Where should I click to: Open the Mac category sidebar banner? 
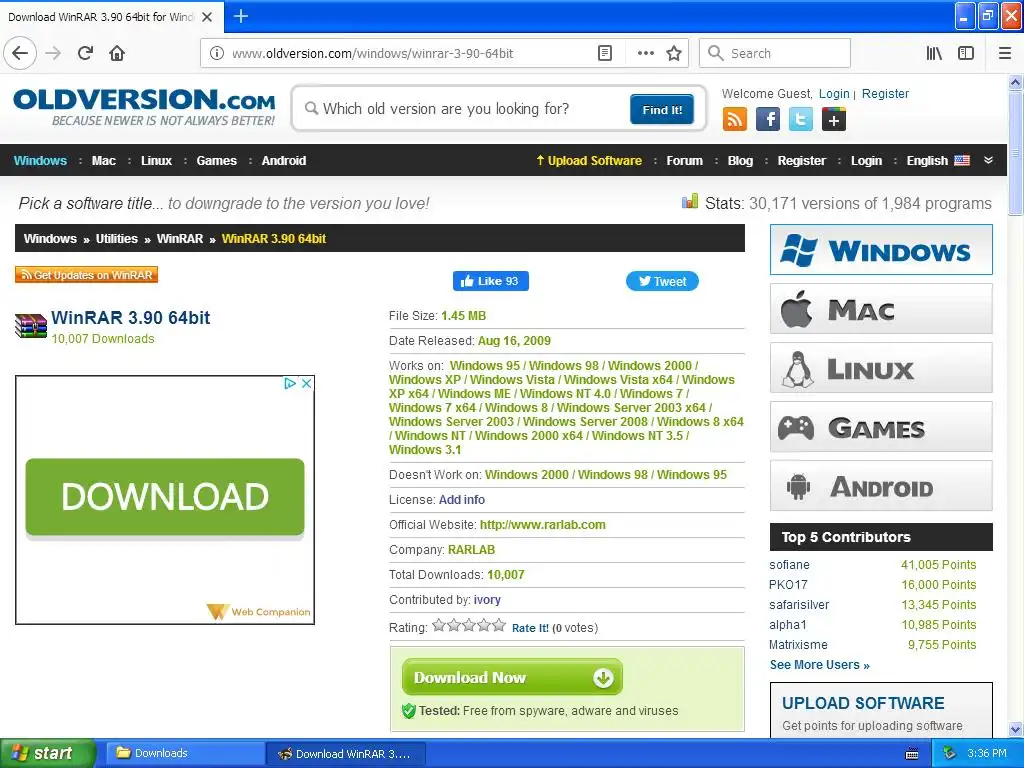tap(881, 309)
